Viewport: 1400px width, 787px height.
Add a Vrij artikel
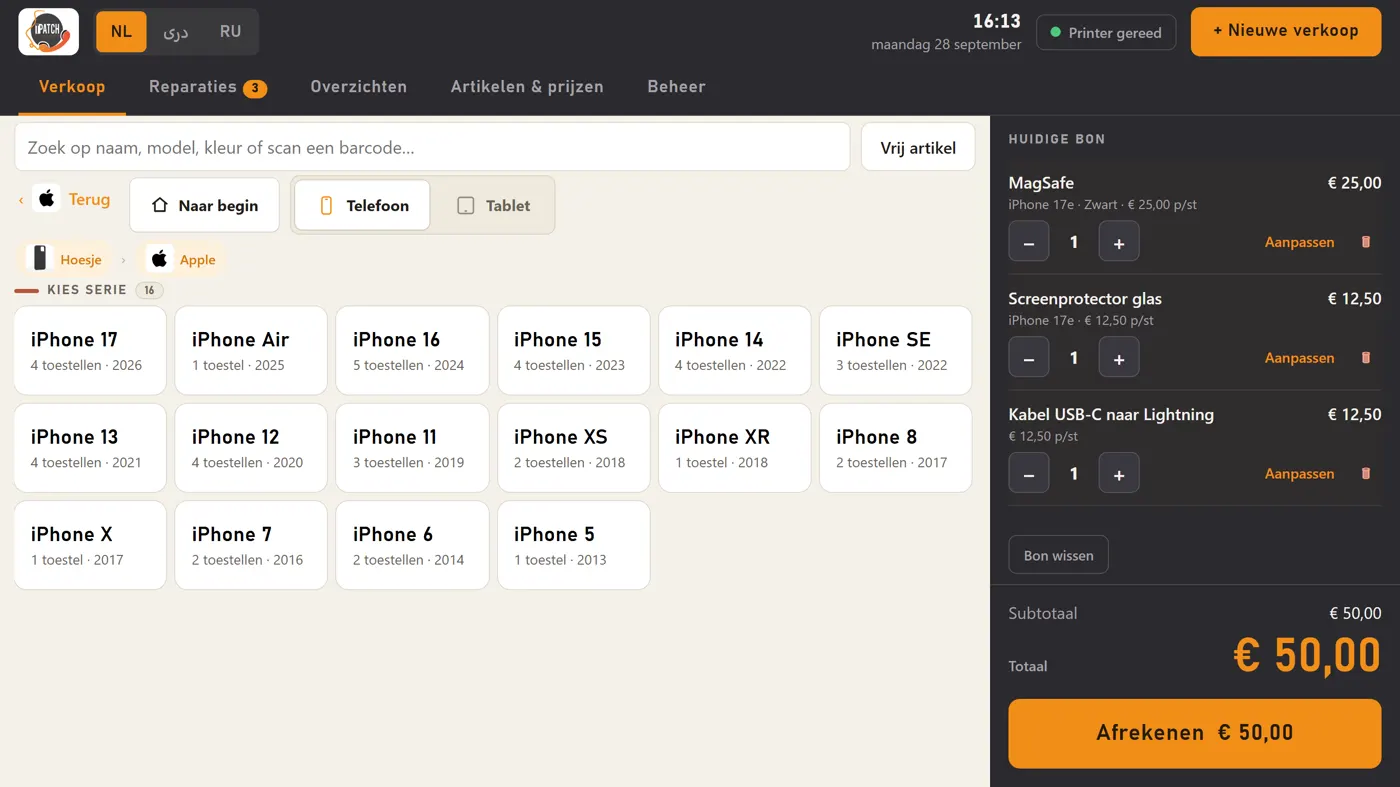(x=918, y=148)
